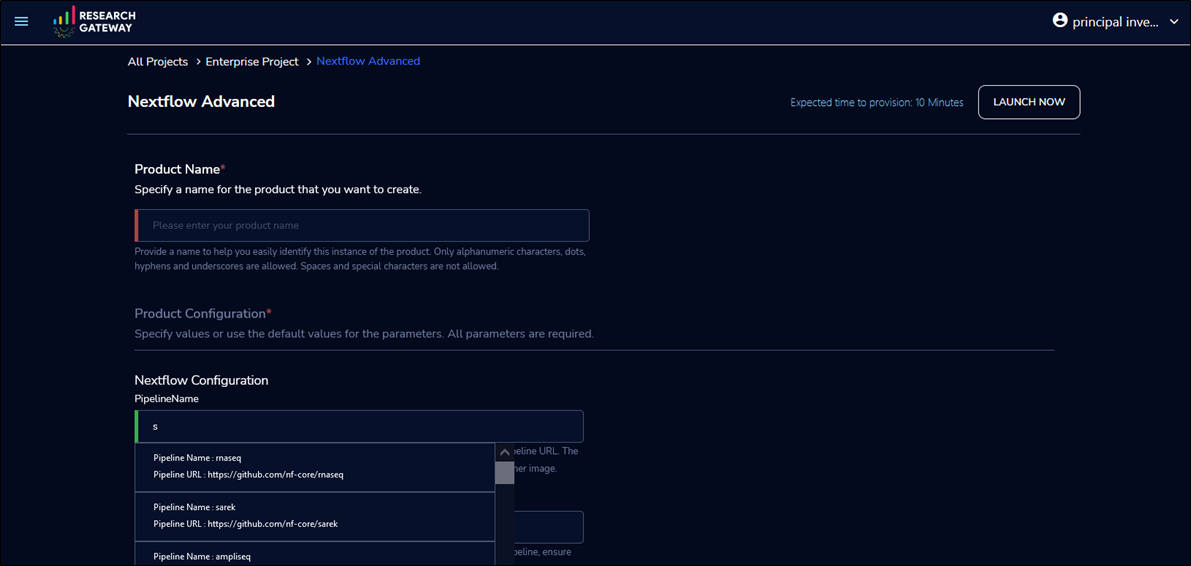Go to All Projects breadcrumb
Viewport: 1191px width, 566px height.
click(x=157, y=62)
